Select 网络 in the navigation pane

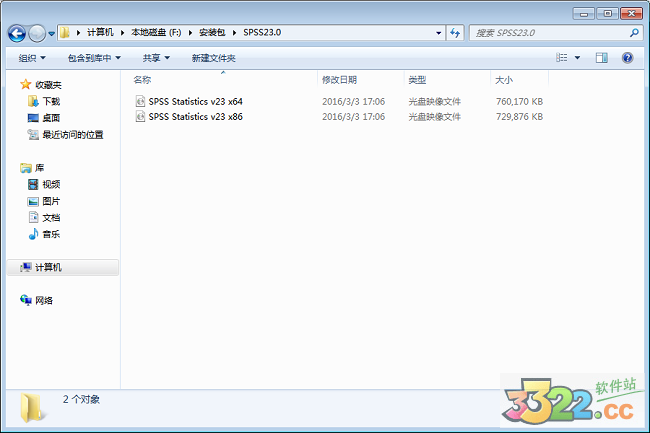coord(44,300)
